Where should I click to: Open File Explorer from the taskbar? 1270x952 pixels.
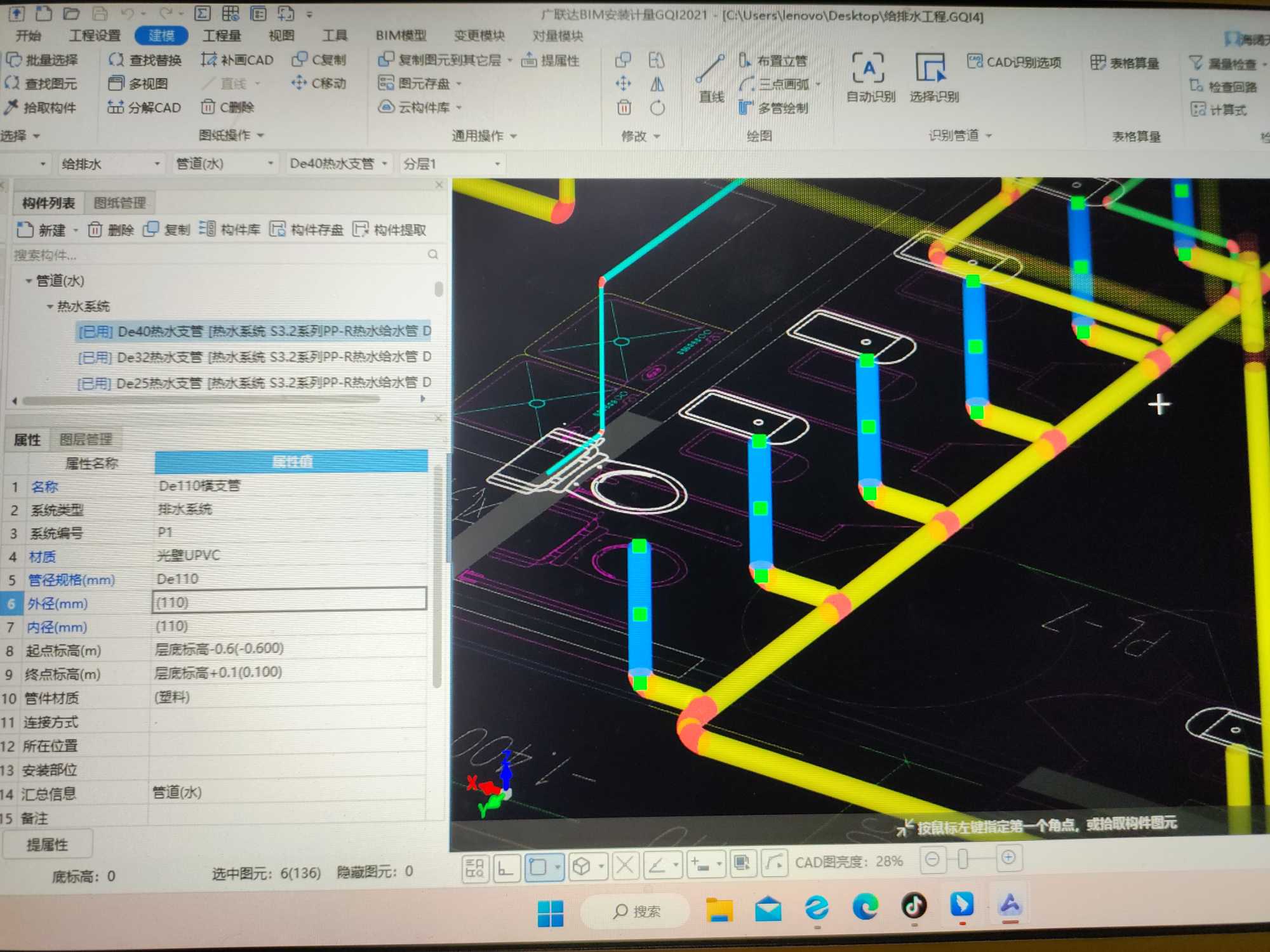[719, 910]
